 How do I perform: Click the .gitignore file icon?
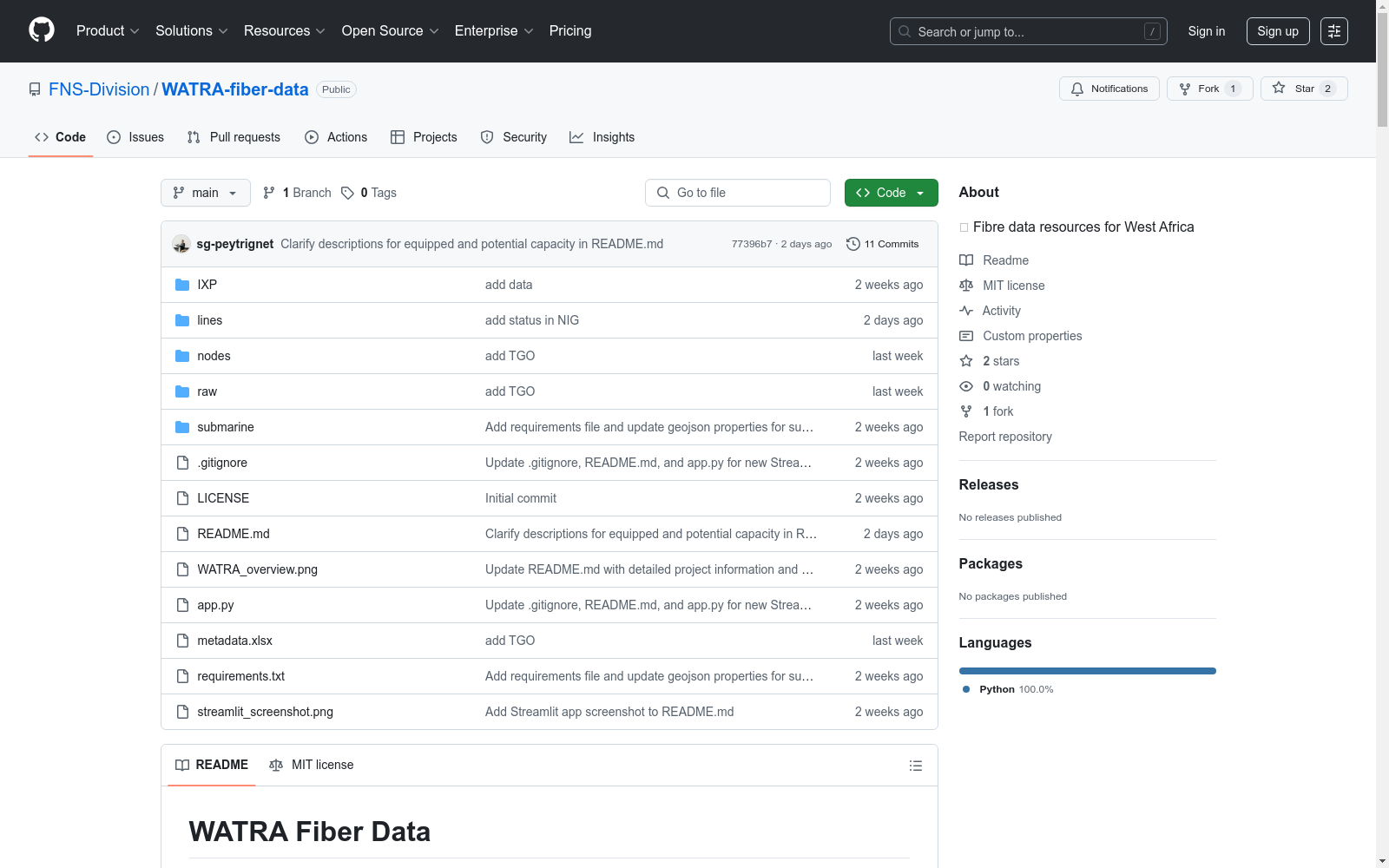pyautogui.click(x=182, y=463)
